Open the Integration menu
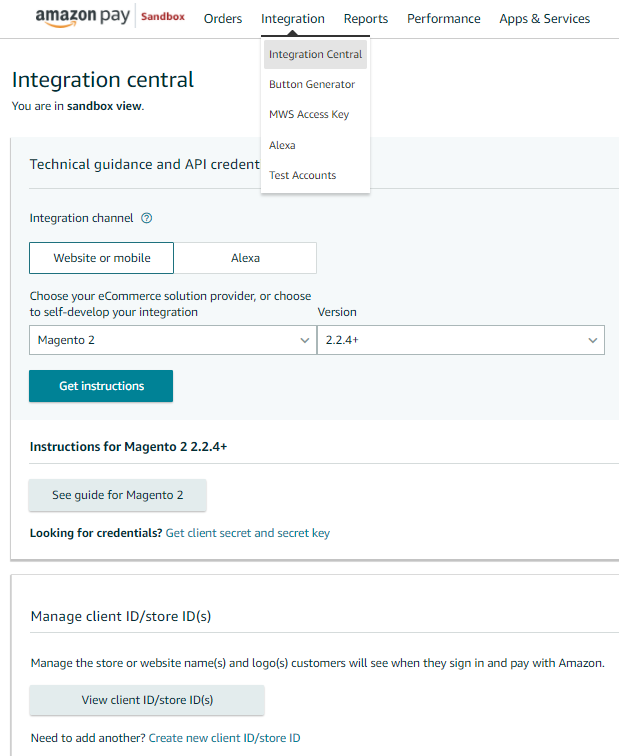619x756 pixels. click(x=292, y=19)
